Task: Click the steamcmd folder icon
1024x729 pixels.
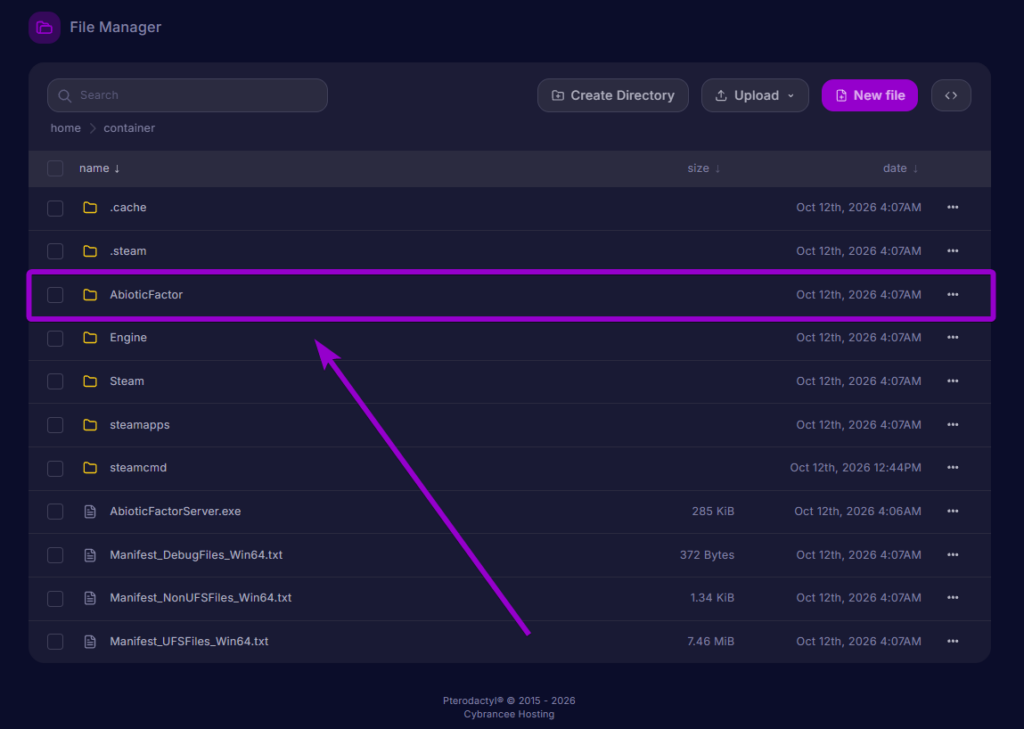Action: click(90, 468)
